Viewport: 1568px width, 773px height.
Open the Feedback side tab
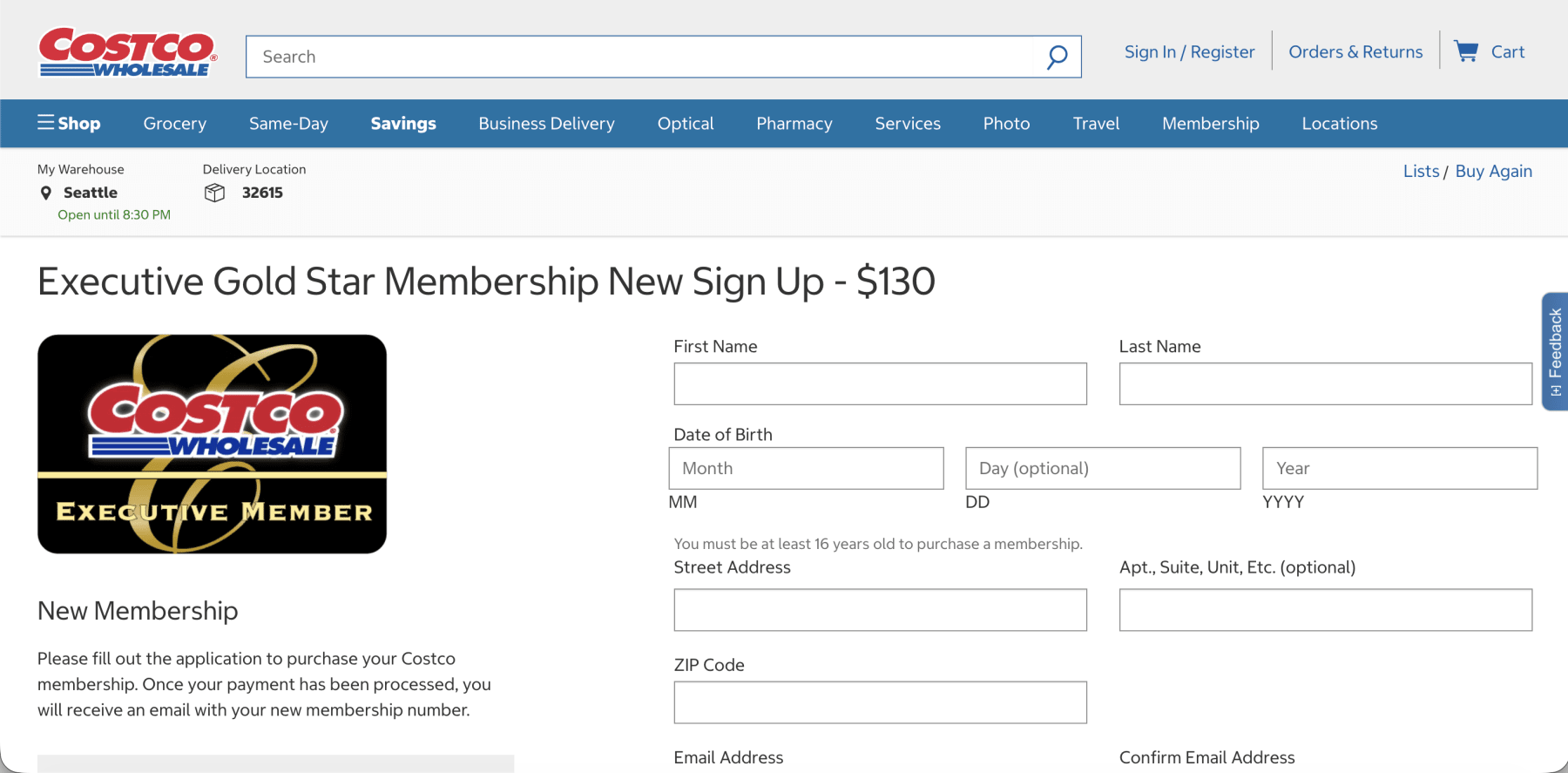coord(1555,351)
